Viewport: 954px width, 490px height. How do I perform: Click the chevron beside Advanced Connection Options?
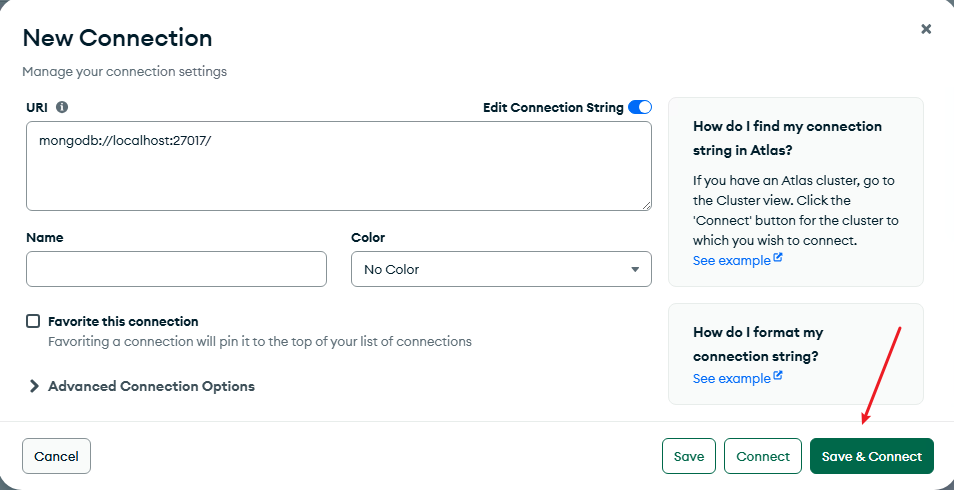click(x=34, y=386)
